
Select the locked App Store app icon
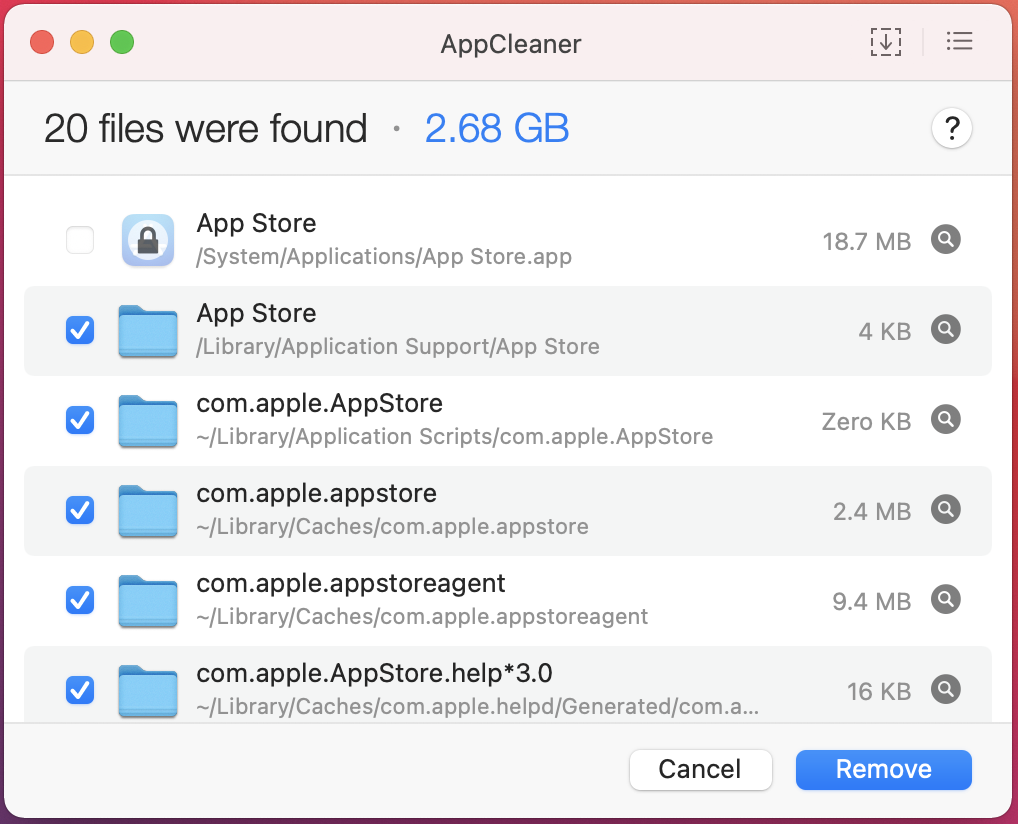point(148,240)
